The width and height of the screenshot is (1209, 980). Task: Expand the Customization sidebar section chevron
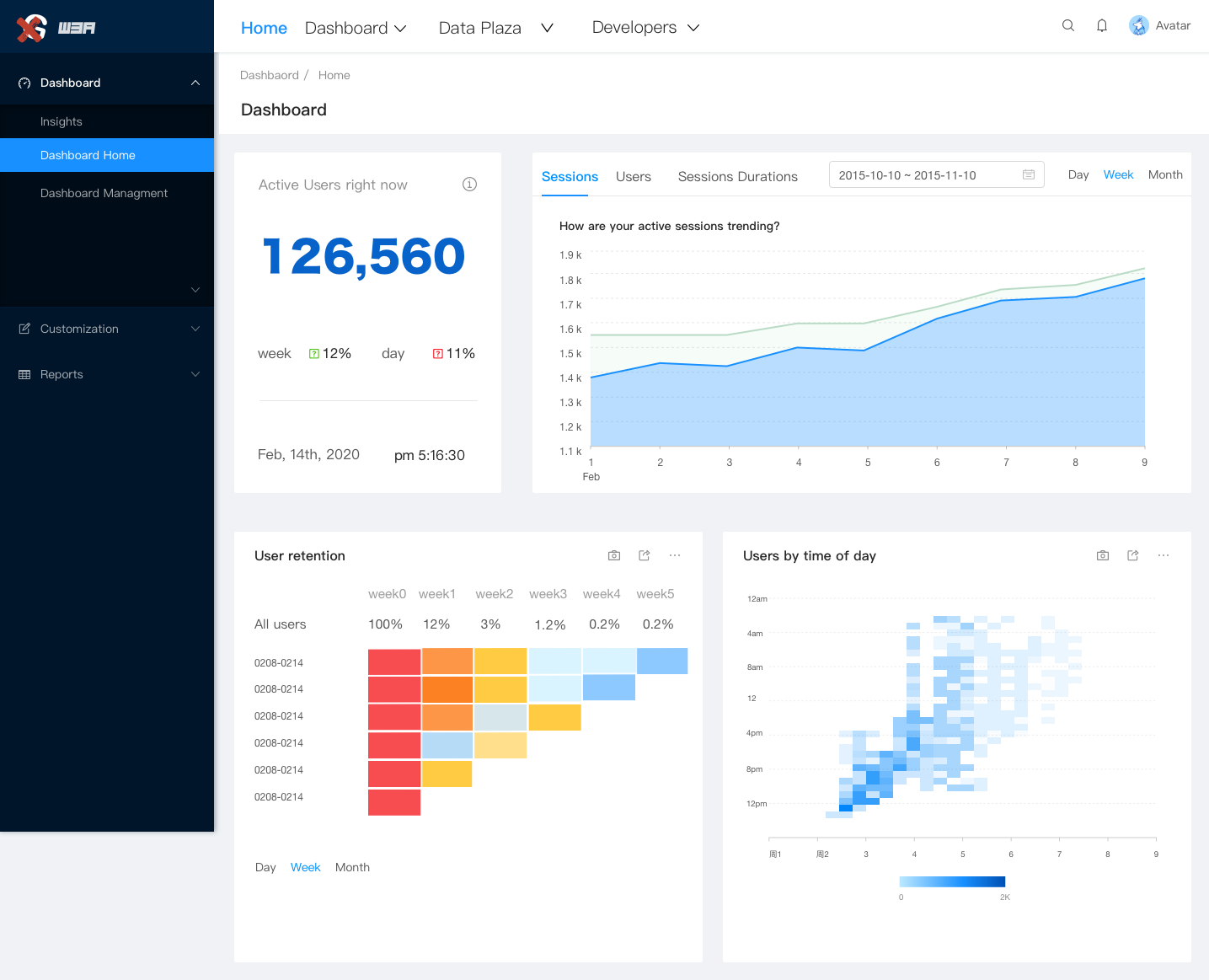195,329
